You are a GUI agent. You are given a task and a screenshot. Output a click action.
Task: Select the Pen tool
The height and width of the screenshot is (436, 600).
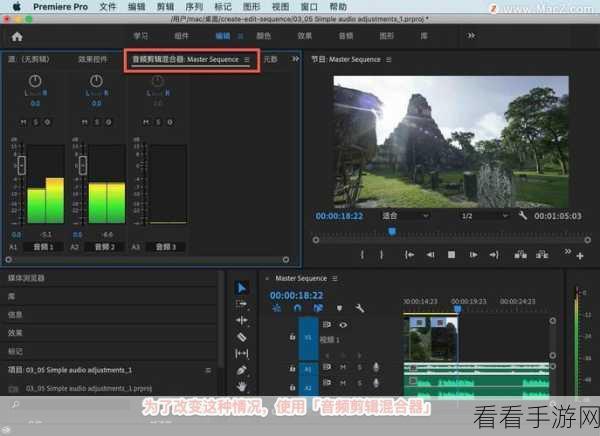point(241,370)
